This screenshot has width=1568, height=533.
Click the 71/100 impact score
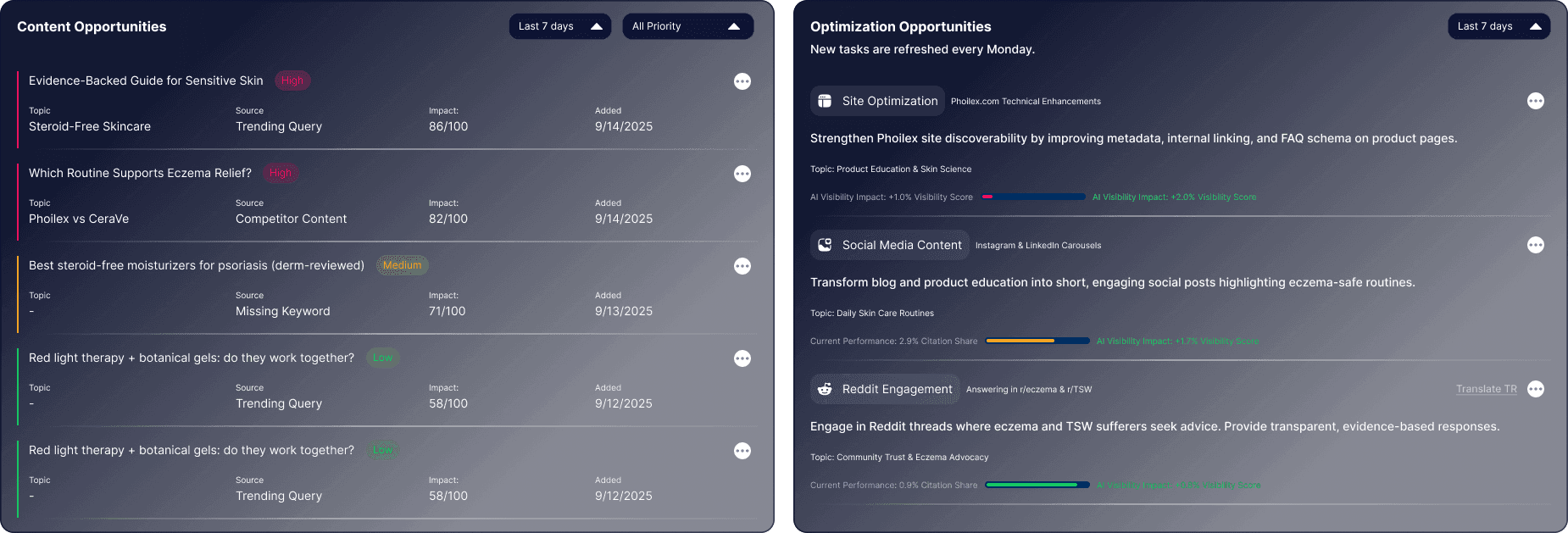coord(448,311)
